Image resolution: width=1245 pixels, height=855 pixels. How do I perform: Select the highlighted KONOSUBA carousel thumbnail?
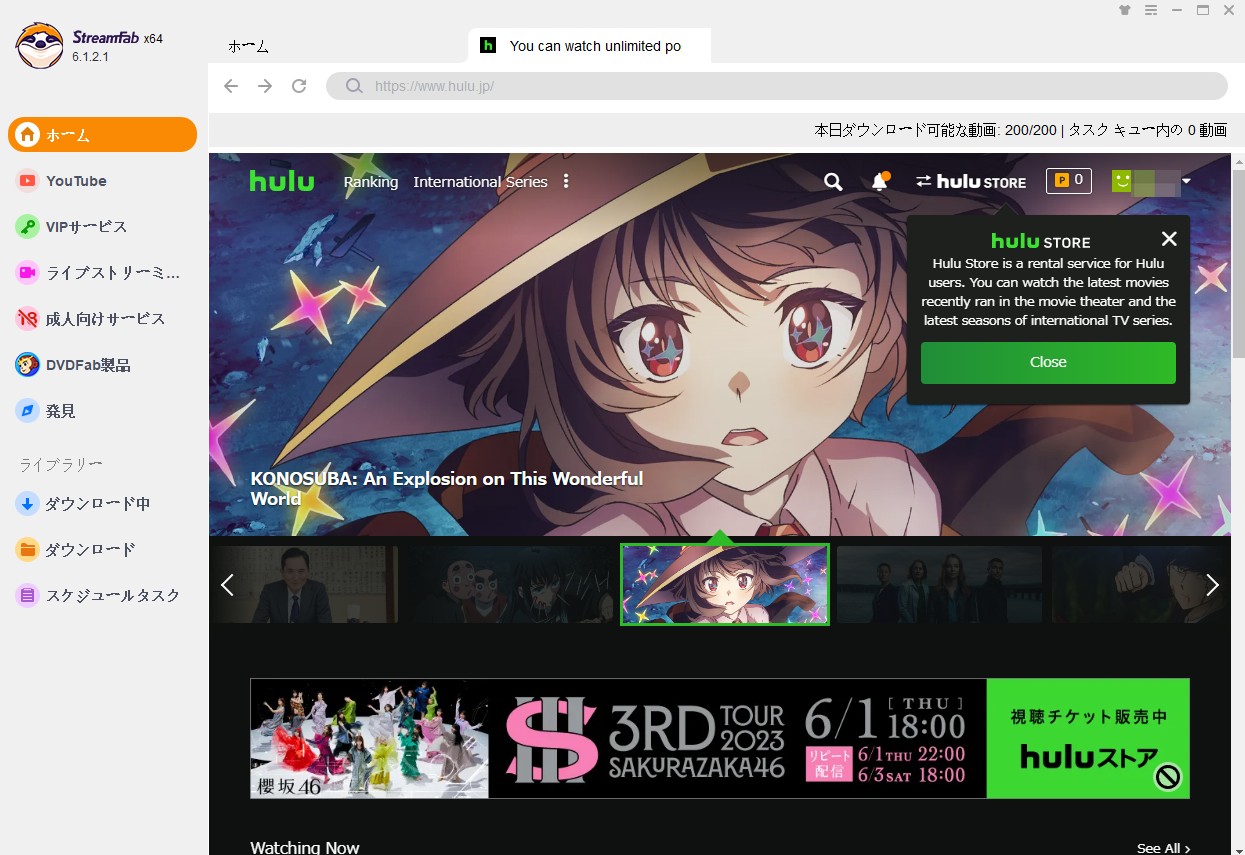tap(725, 584)
